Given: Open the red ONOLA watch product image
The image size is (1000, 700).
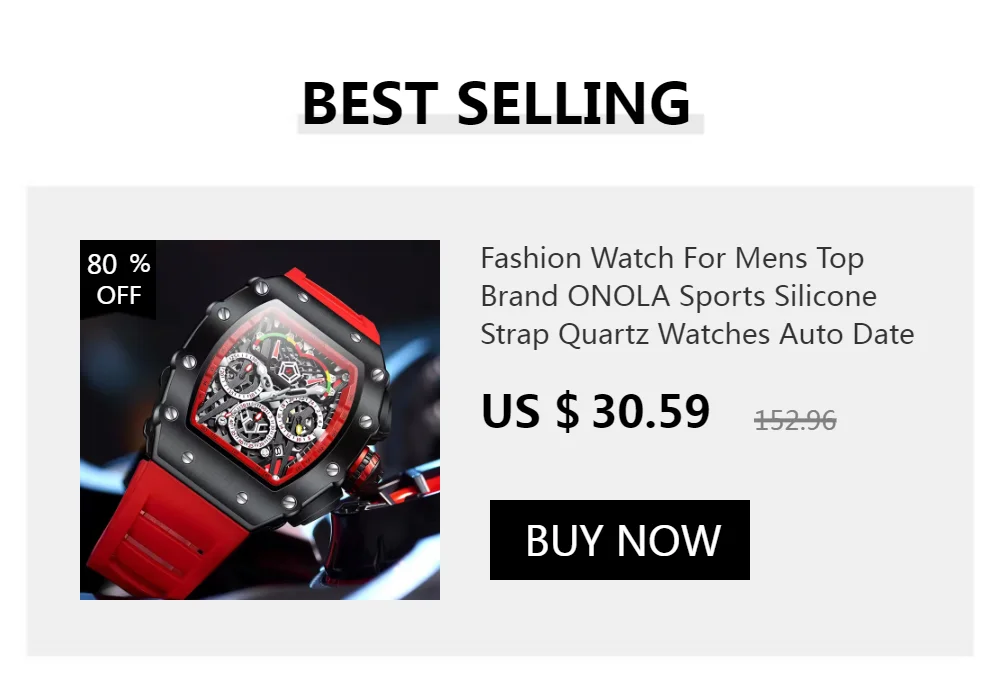Looking at the screenshot, I should [x=260, y=420].
